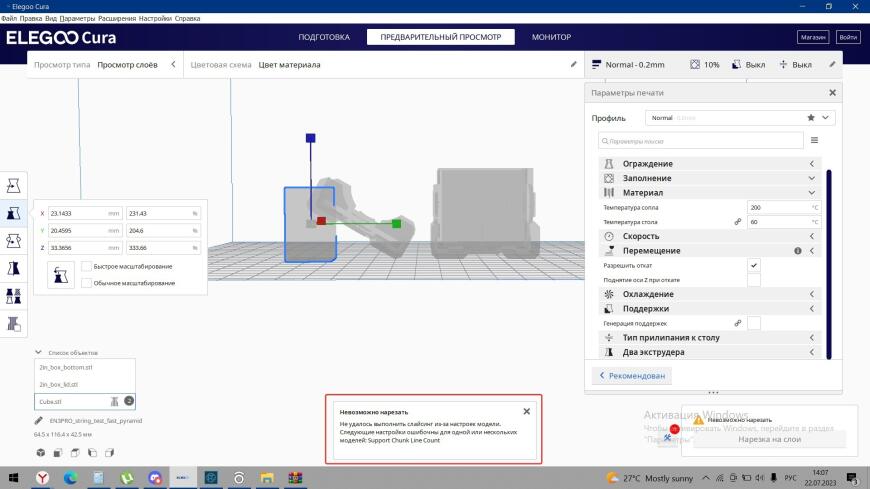Switch to right side view icon

[109, 453]
